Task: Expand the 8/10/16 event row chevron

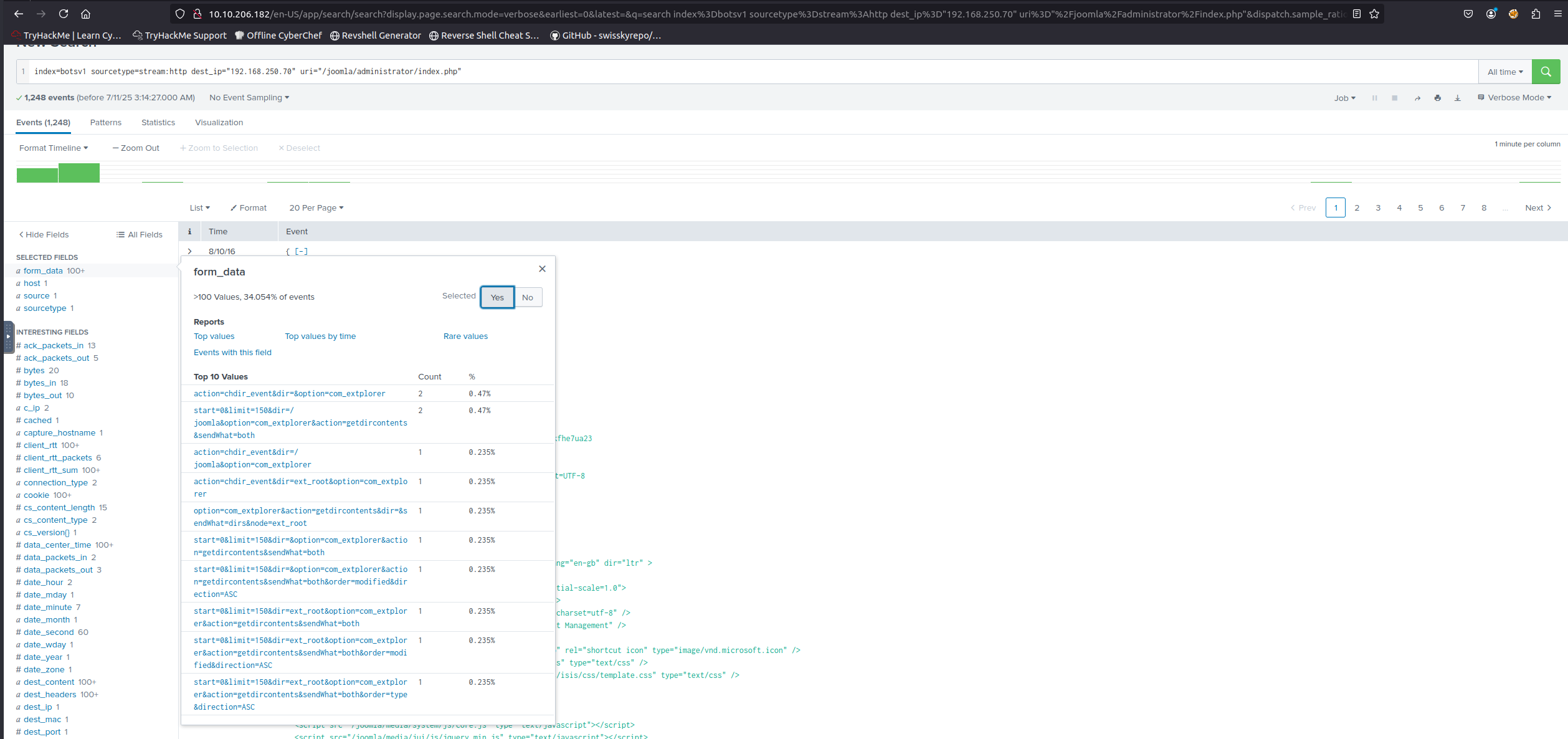Action: [189, 251]
